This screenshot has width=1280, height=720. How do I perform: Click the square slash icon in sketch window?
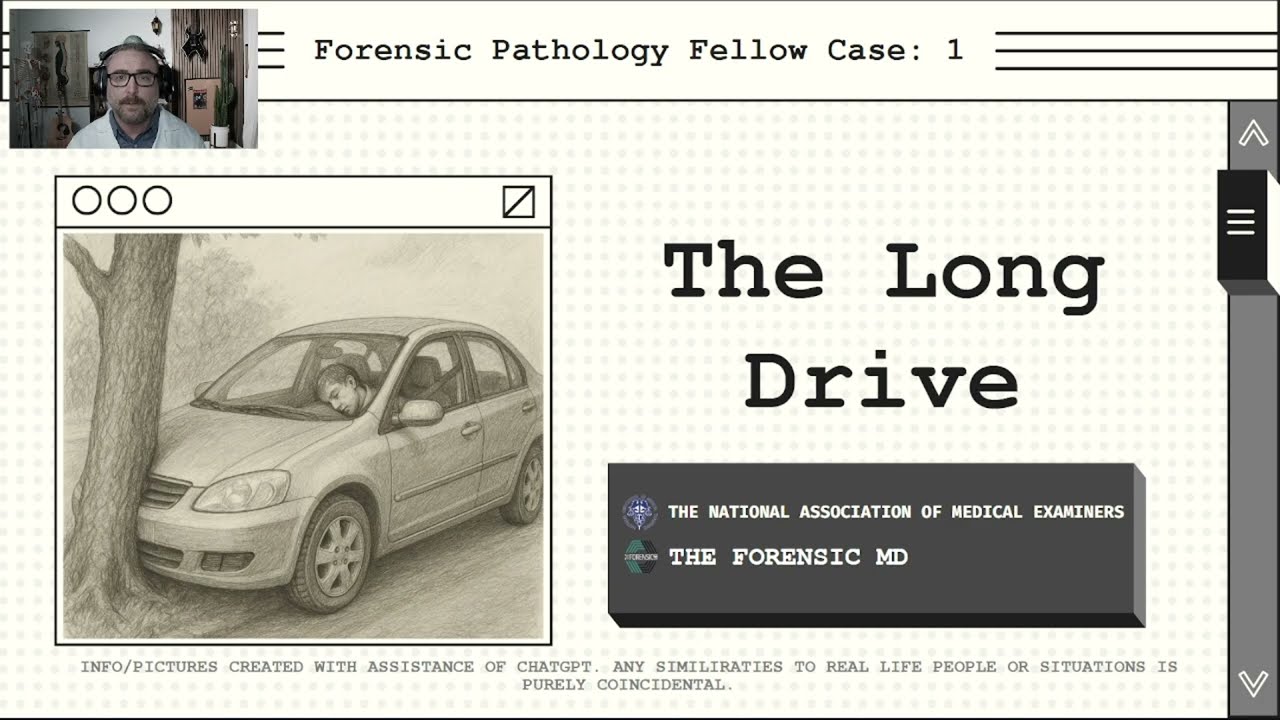tap(518, 202)
